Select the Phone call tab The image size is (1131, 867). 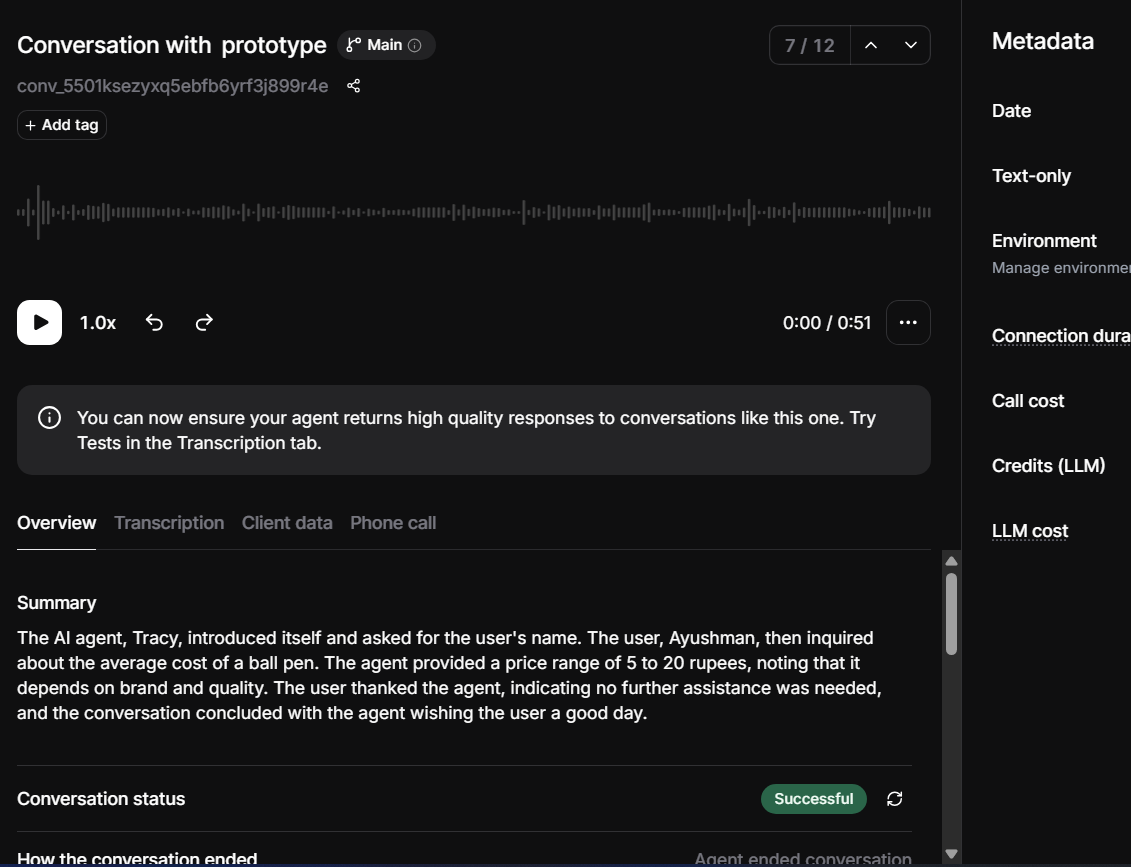393,523
